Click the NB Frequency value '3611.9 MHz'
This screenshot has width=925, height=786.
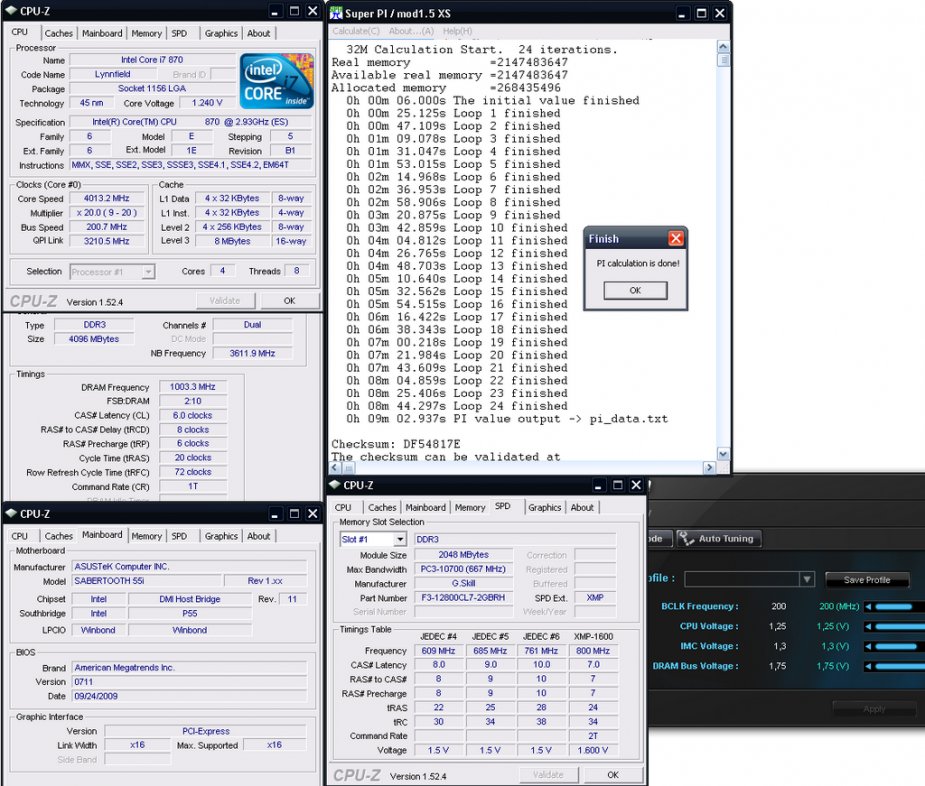point(252,353)
